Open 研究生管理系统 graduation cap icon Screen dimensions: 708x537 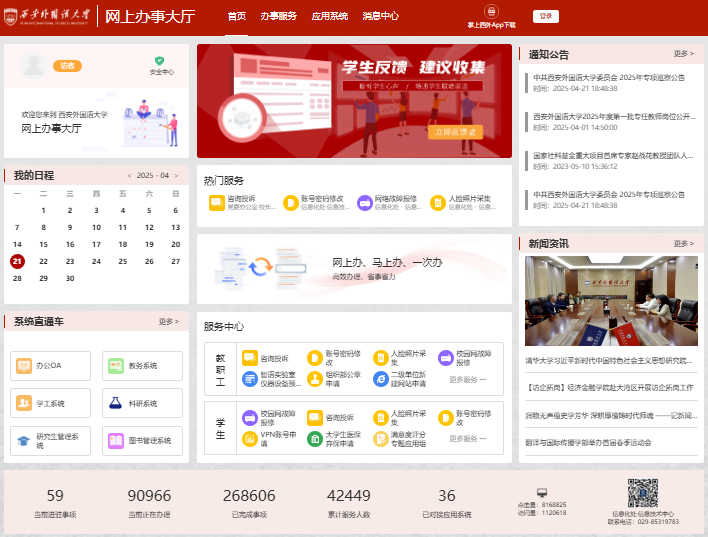coord(23,441)
